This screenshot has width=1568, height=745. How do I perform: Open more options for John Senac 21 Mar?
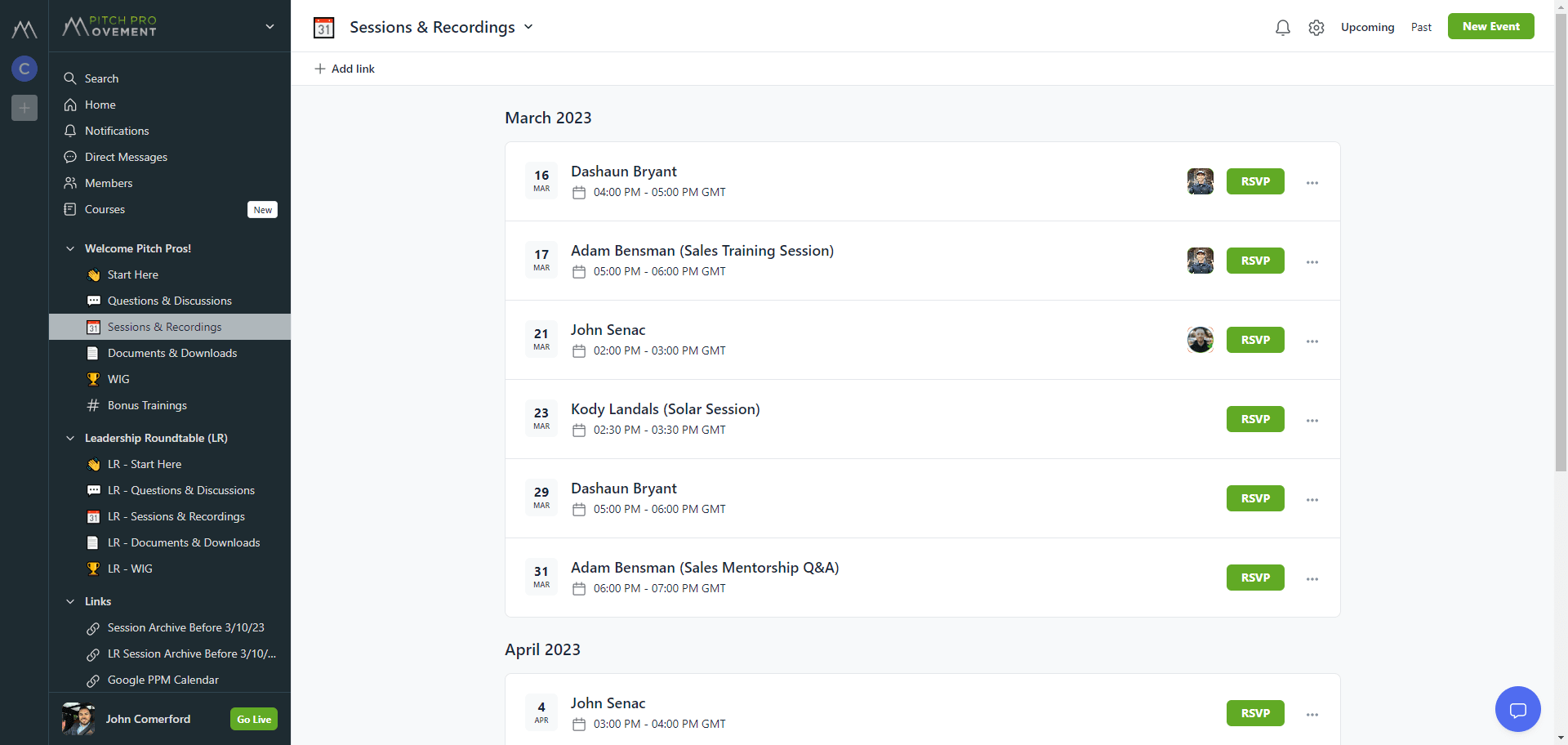(1312, 341)
